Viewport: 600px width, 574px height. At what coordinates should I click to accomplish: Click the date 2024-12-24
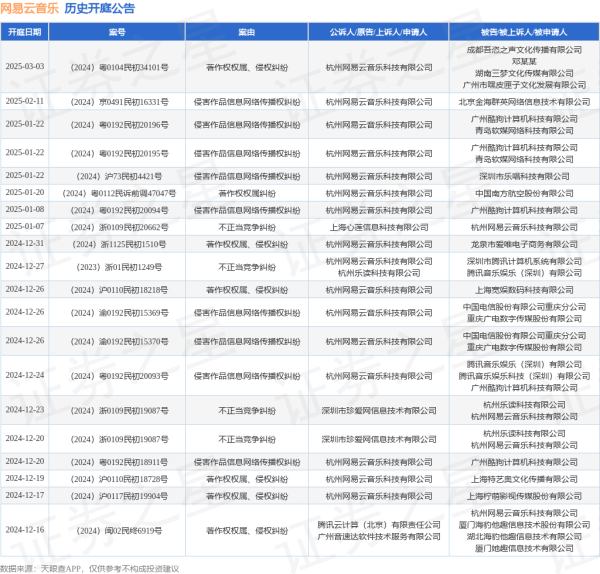(x=24, y=375)
